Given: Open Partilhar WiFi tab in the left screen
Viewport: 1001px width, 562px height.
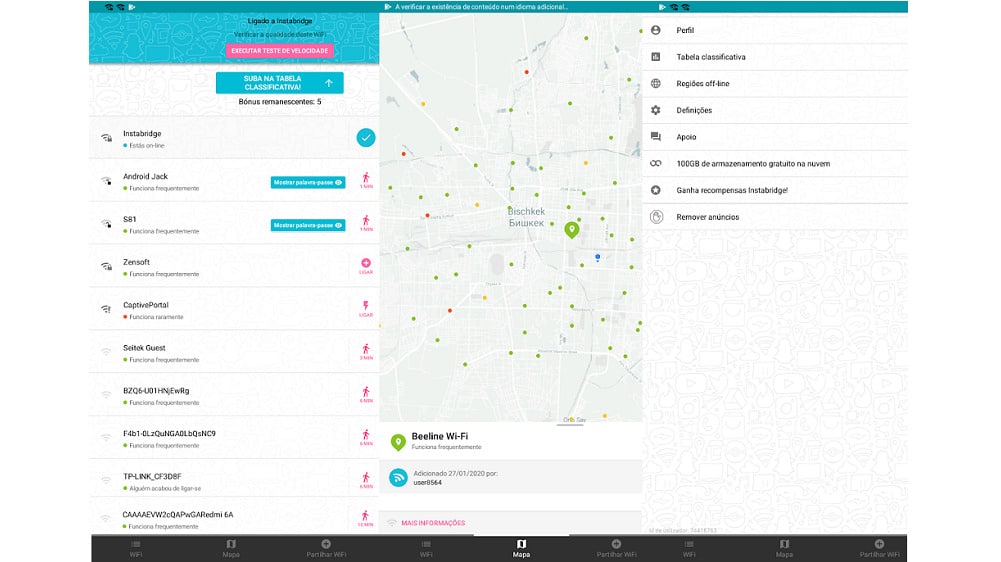Looking at the screenshot, I should click(x=326, y=548).
